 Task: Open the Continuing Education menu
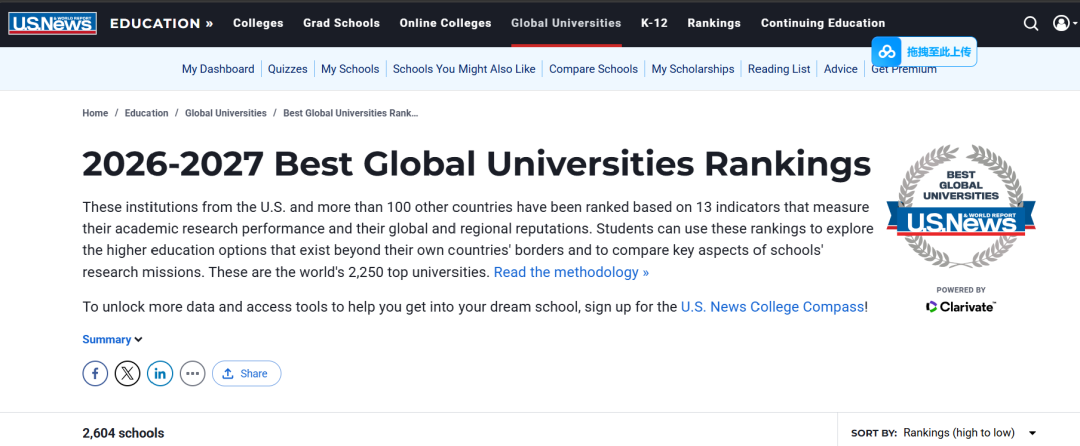point(823,23)
